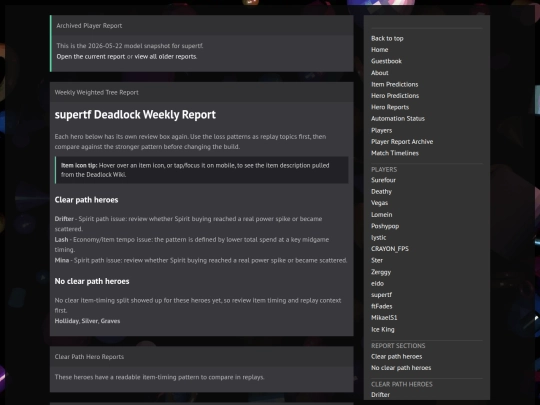
Task: Select player Poshypop
Action: 385,226
